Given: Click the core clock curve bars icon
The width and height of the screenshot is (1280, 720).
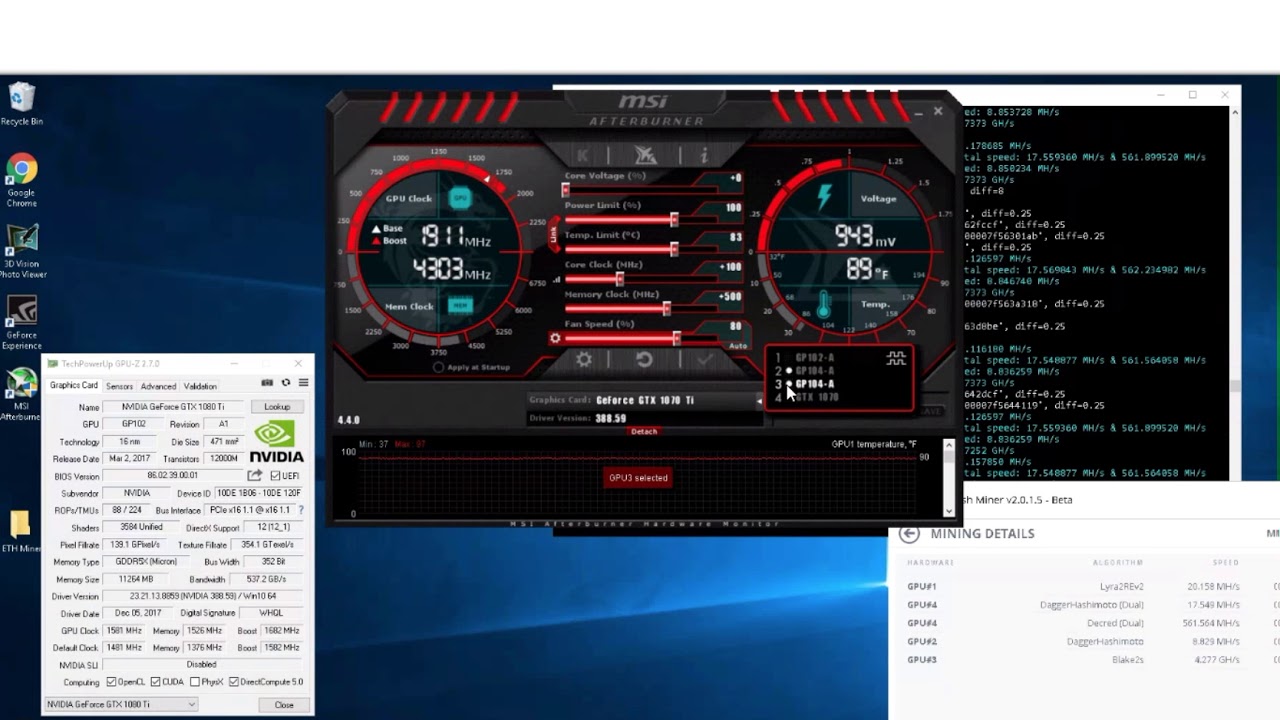Looking at the screenshot, I should pyautogui.click(x=557, y=281).
